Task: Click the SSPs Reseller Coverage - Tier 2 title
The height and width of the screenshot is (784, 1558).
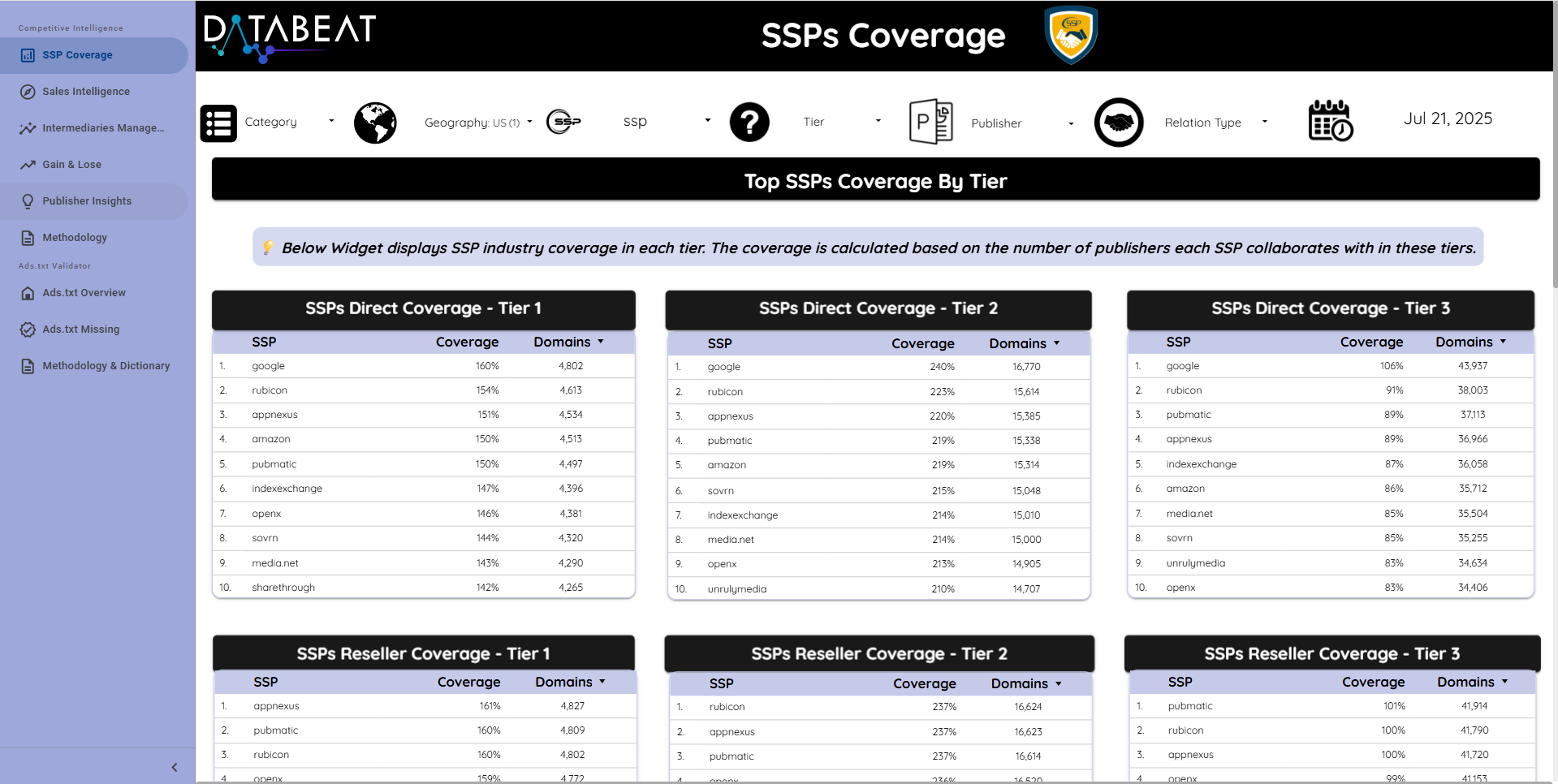Action: pyautogui.click(x=879, y=653)
